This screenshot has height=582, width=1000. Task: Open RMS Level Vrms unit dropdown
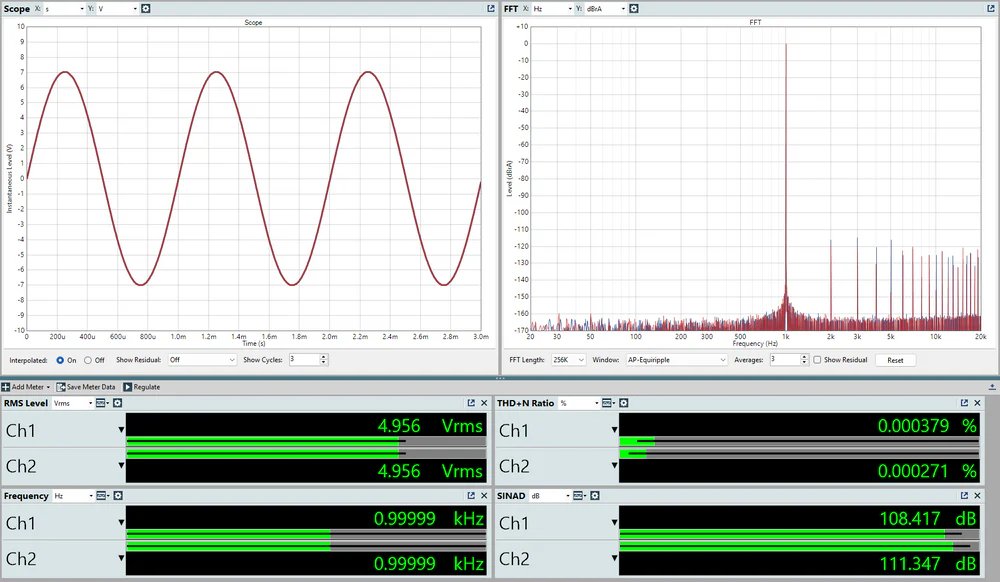click(x=73, y=403)
